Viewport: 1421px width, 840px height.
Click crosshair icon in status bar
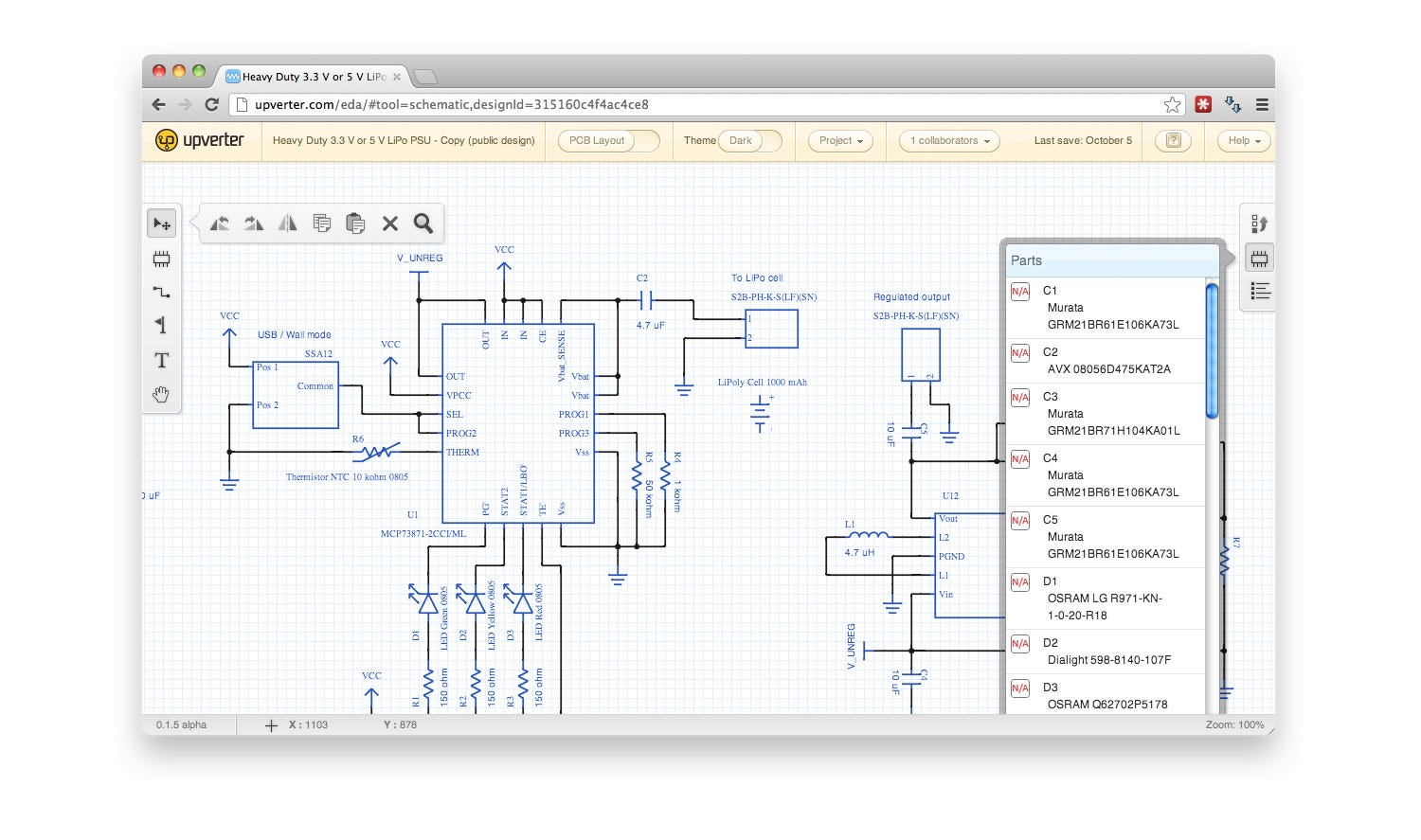[x=271, y=725]
